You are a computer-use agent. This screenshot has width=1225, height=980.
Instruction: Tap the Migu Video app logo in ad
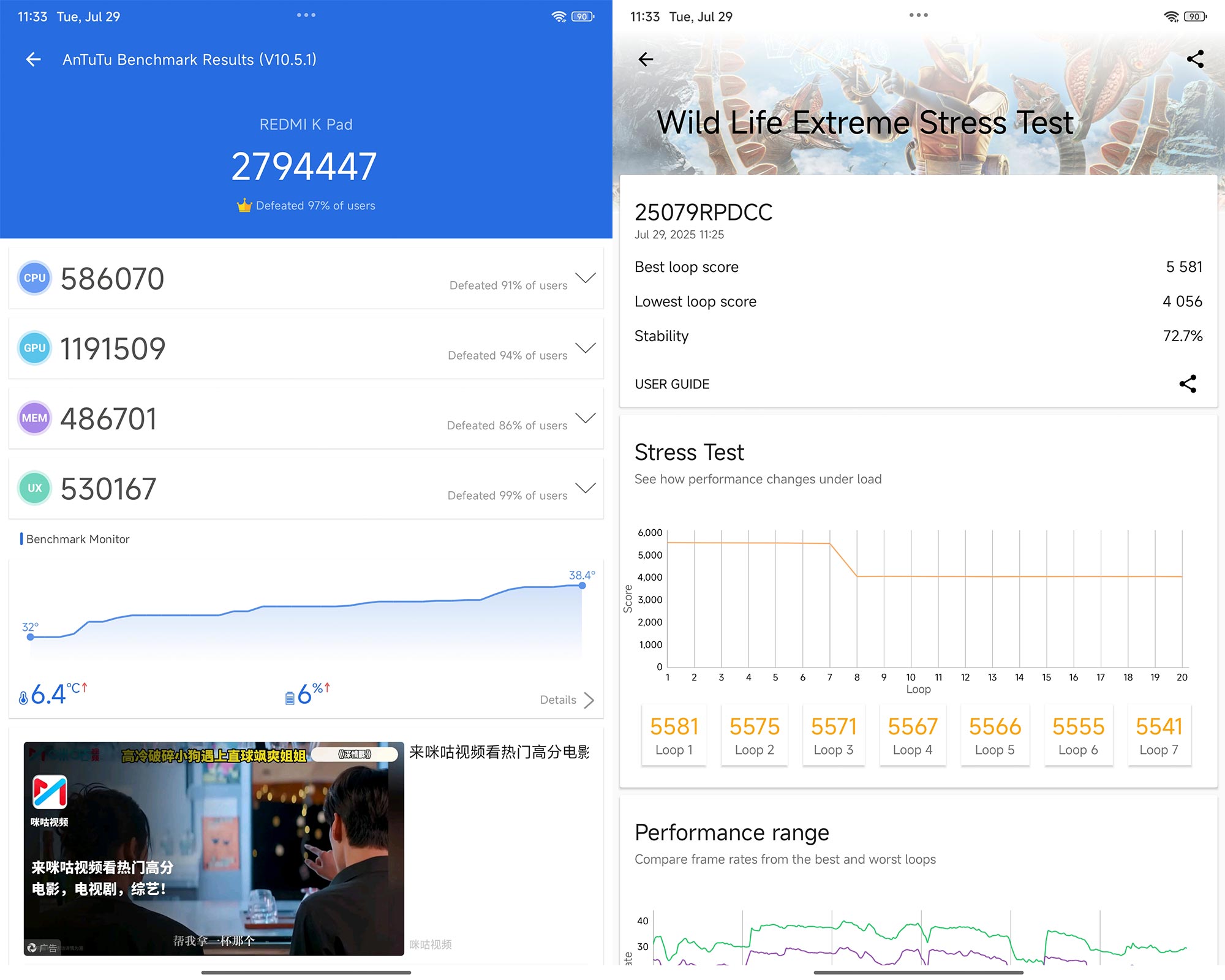click(x=50, y=792)
